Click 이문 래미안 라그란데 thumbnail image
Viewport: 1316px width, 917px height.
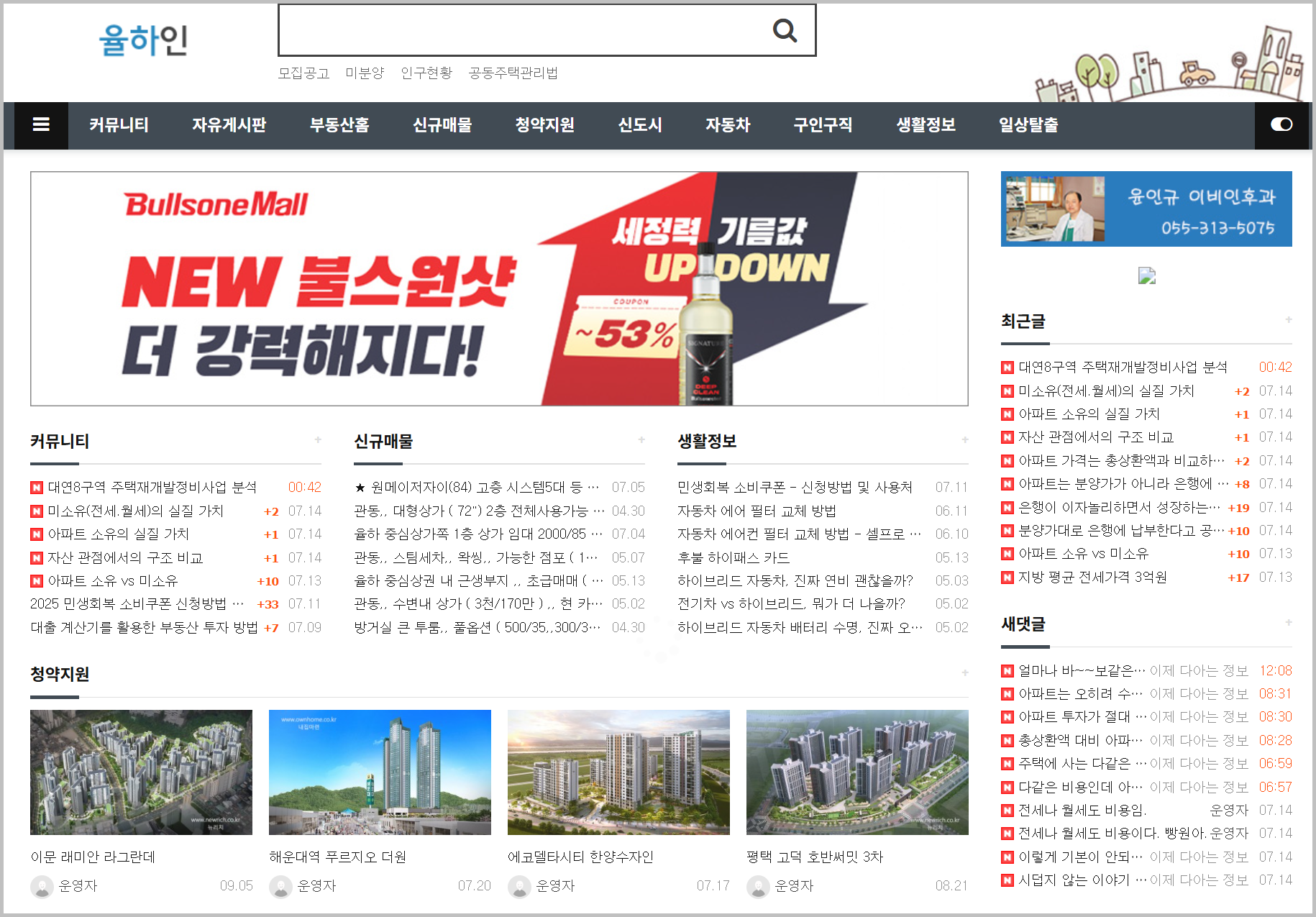coord(141,772)
